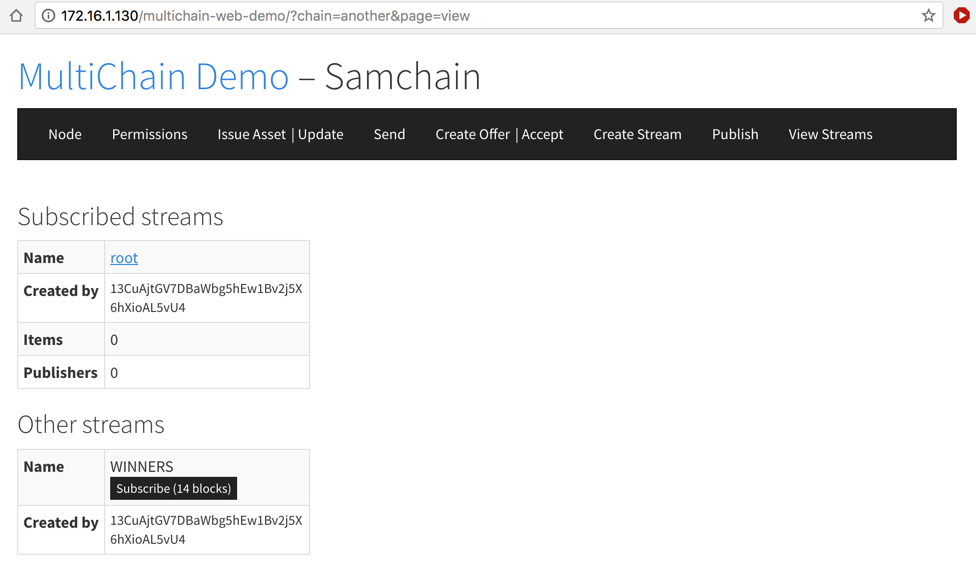The image size is (976, 576).
Task: Click the Name label in the root stream table
Action: [44, 258]
